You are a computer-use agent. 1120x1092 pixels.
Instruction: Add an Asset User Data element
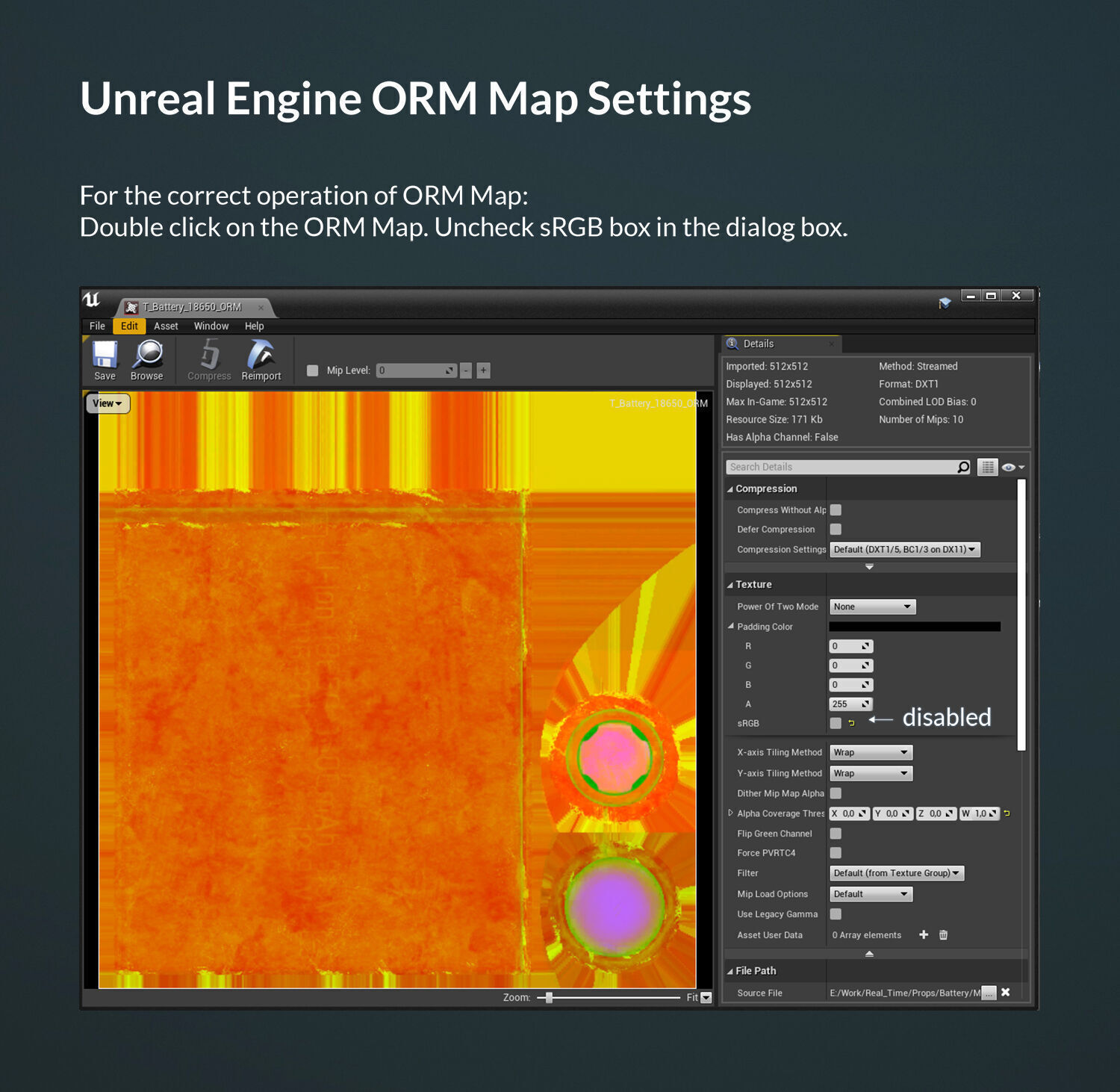(924, 934)
